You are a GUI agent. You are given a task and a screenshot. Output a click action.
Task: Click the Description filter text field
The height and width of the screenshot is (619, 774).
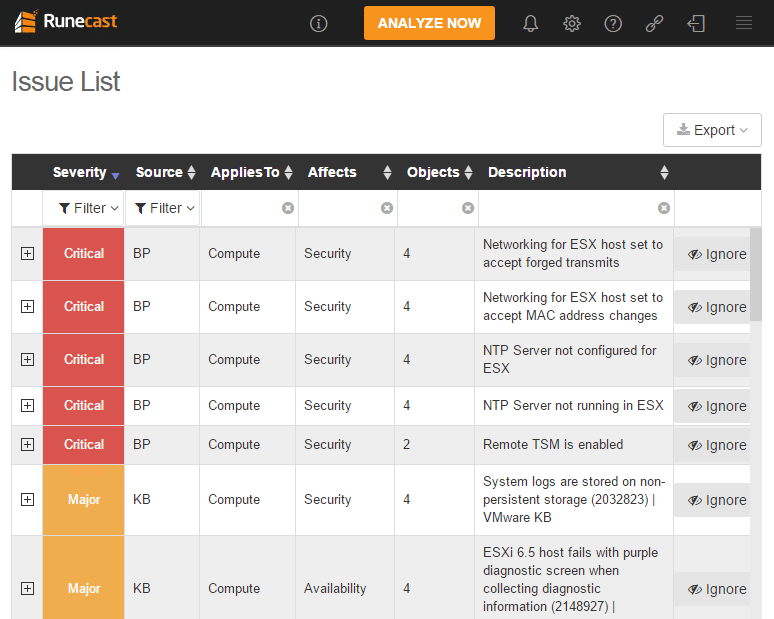[x=567, y=208]
